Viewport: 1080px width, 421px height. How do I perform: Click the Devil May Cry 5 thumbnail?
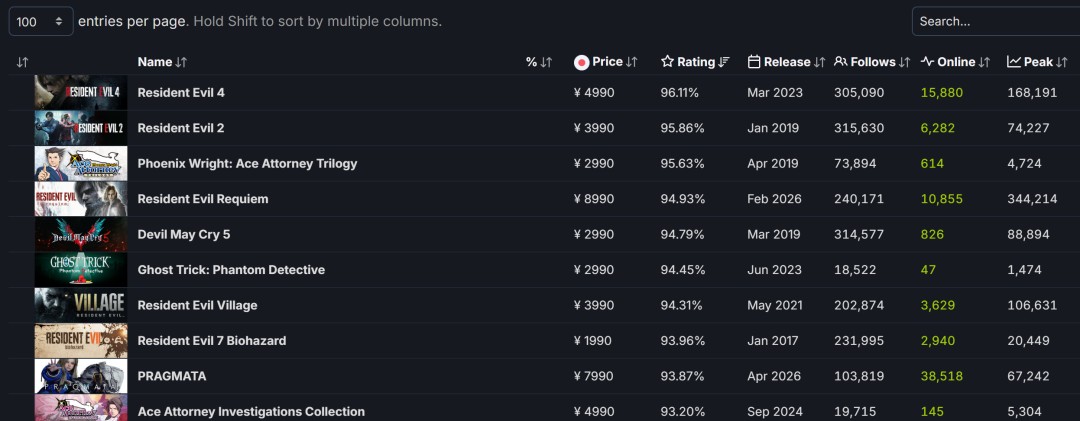[81, 234]
